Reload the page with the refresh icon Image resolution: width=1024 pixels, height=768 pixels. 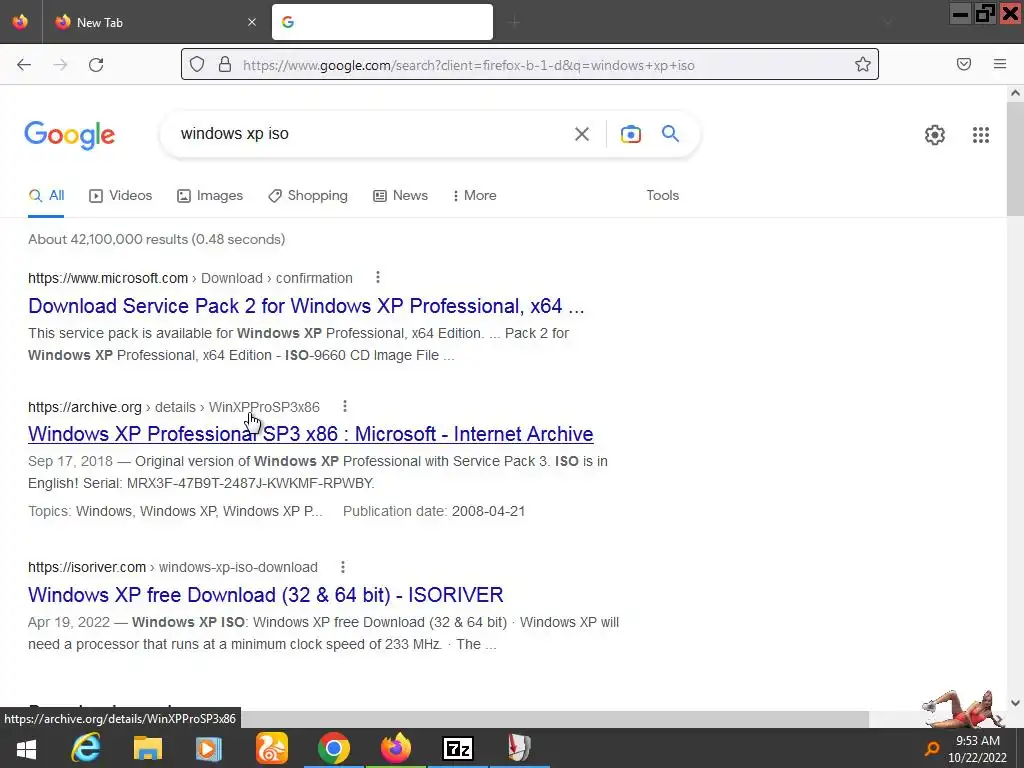pos(96,65)
